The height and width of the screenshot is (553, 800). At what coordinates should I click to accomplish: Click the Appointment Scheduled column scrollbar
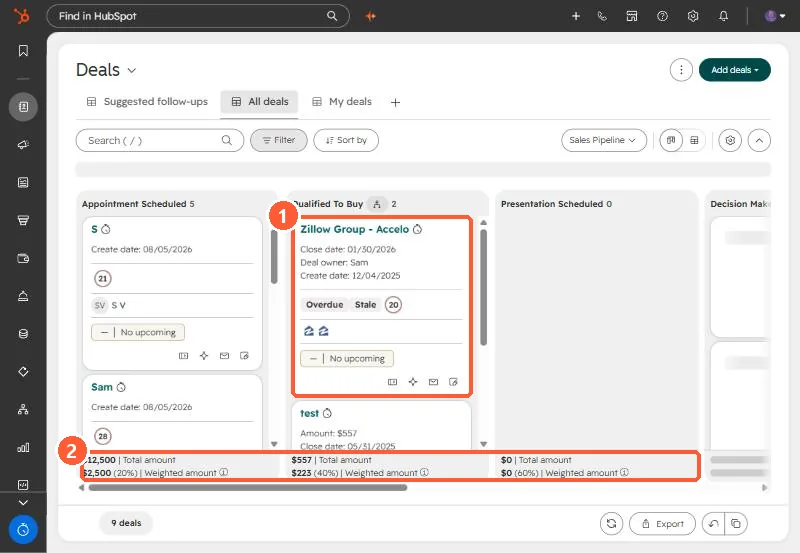pos(274,257)
